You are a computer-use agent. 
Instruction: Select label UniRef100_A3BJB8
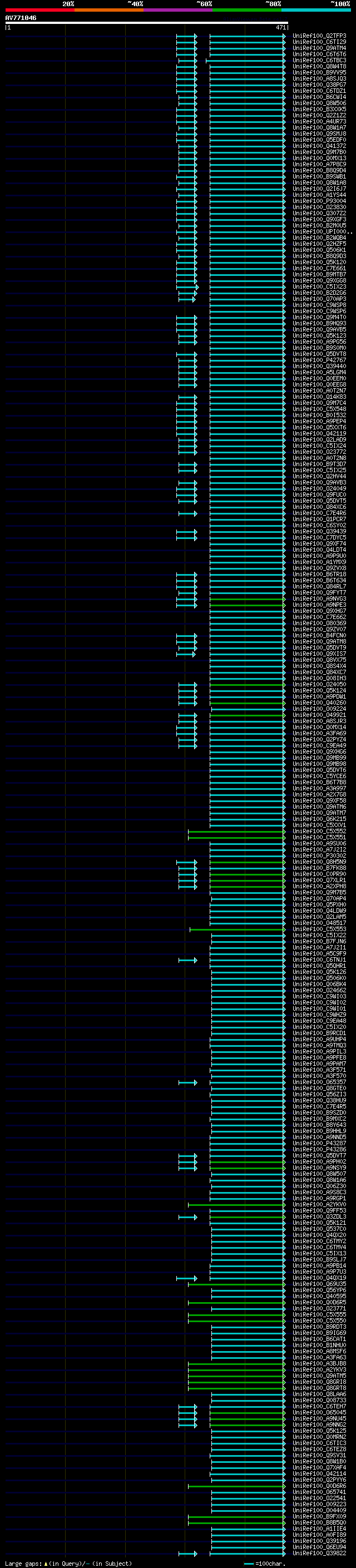(319, 1363)
